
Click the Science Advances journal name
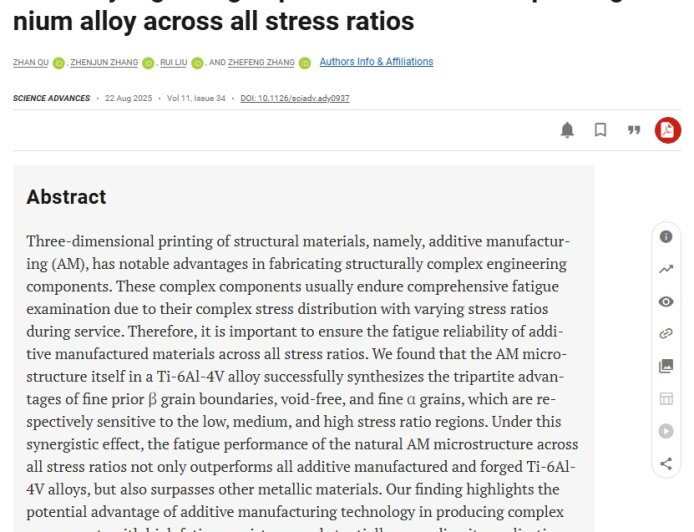(x=51, y=98)
